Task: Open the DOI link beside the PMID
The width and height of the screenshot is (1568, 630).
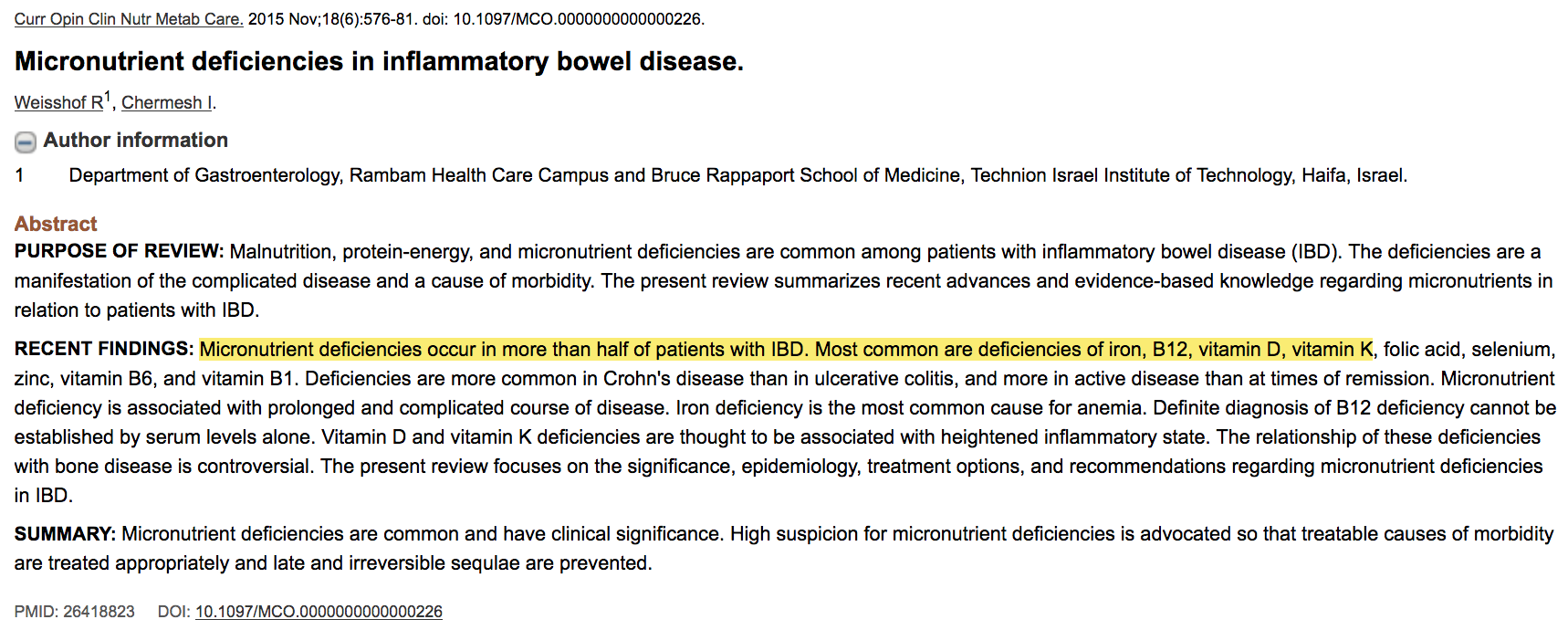Action: tap(319, 612)
